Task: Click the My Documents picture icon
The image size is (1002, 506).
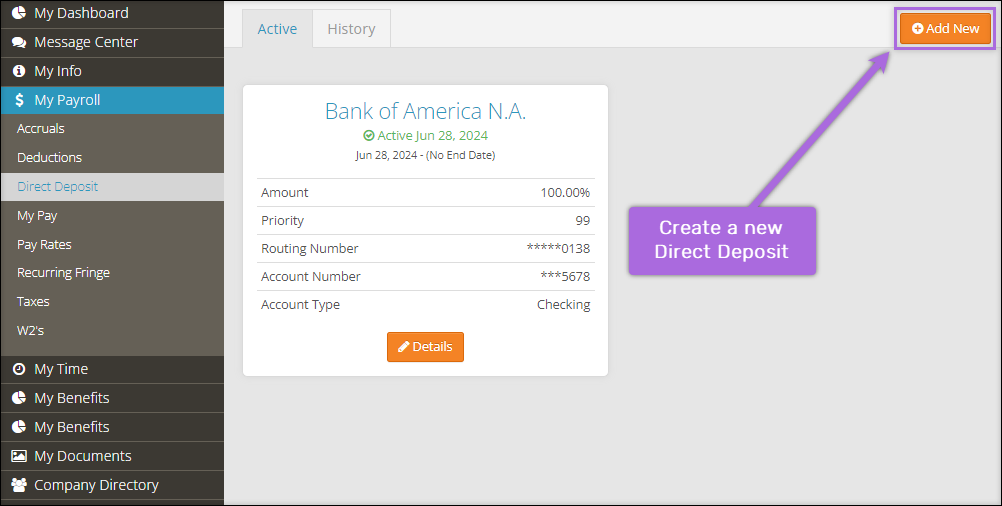Action: (19, 456)
